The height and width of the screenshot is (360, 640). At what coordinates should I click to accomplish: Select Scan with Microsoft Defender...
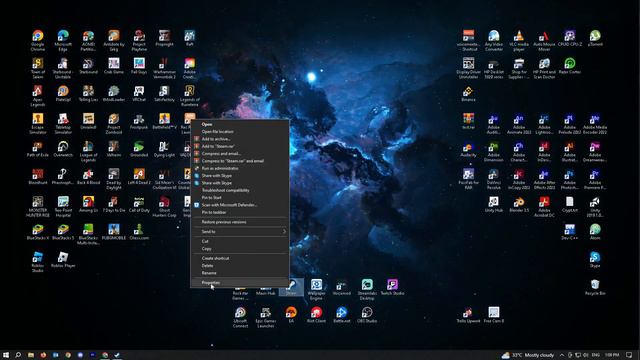(x=240, y=205)
